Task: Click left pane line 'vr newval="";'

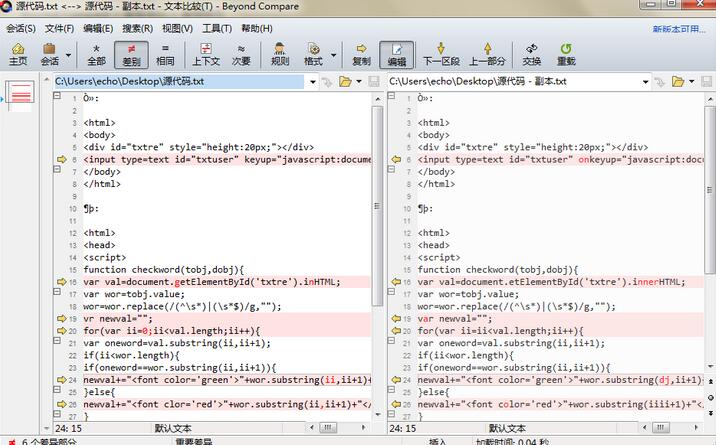Action: [118, 318]
